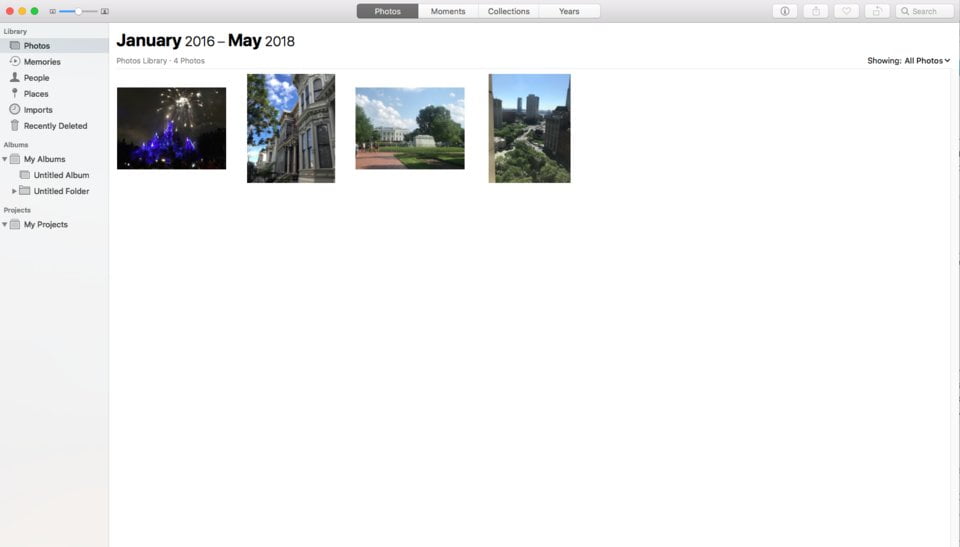Click the large thumbnail zoom icon
The image size is (960, 547).
105,12
